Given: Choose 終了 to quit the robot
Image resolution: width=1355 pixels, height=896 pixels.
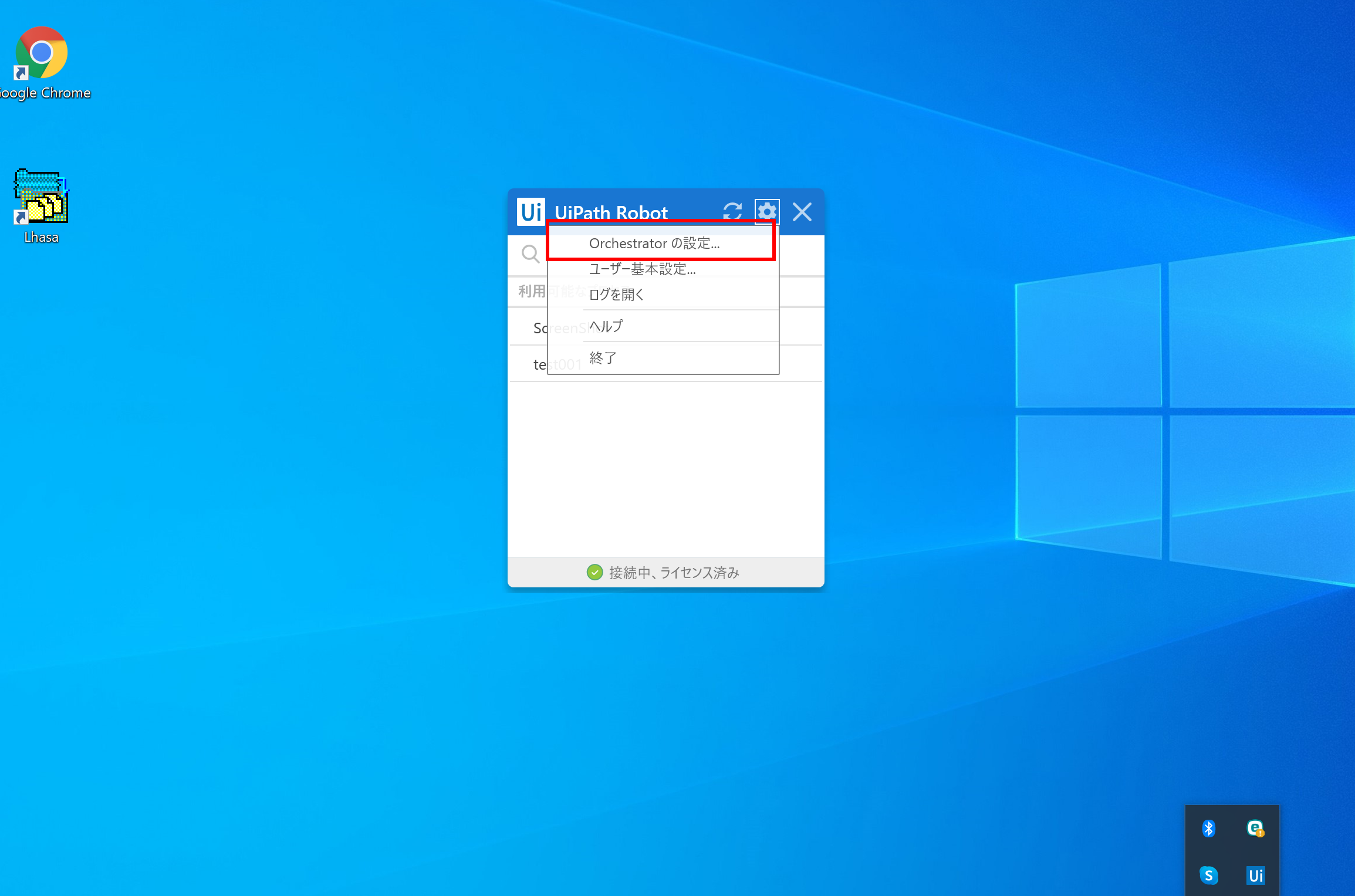Looking at the screenshot, I should (603, 358).
